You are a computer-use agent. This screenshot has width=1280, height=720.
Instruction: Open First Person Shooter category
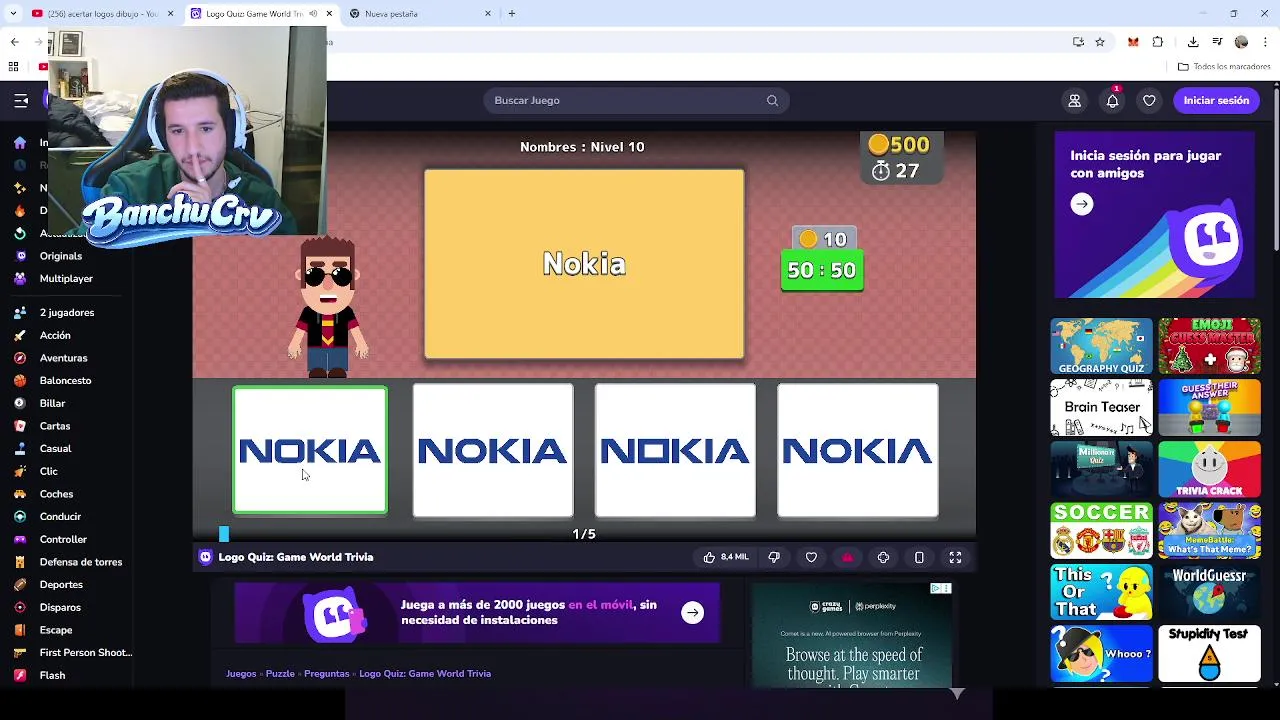pyautogui.click(x=85, y=653)
